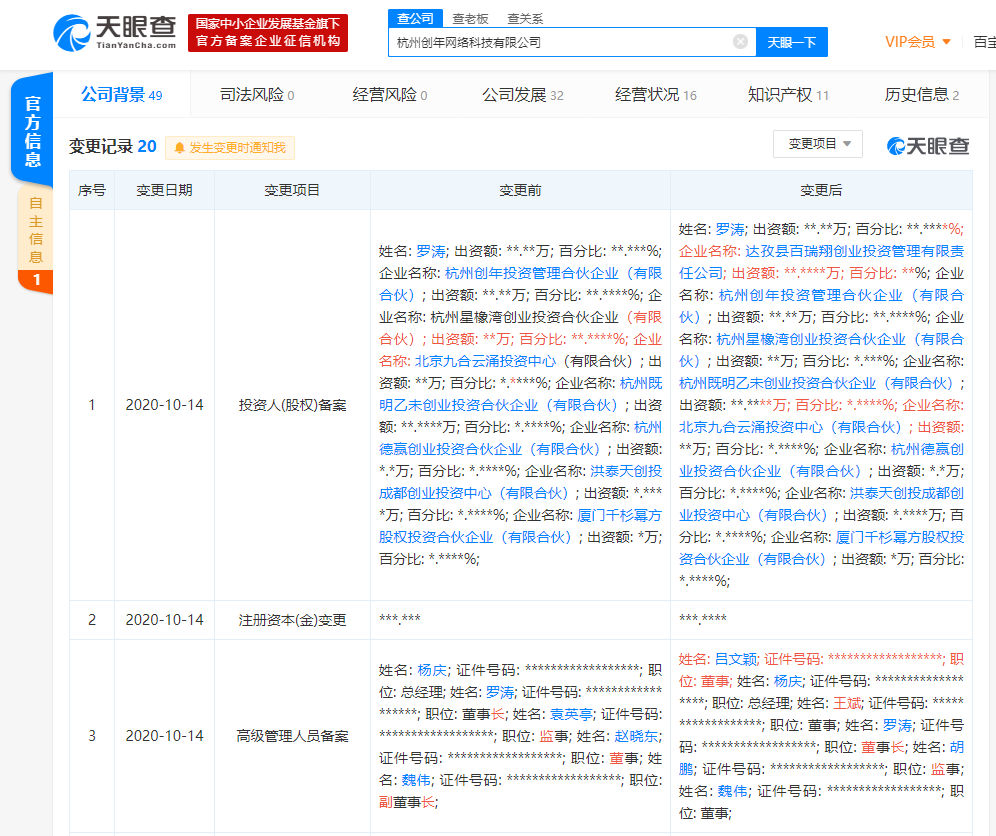Clear the search box with the X icon
Screen dimensions: 996x836
(740, 42)
